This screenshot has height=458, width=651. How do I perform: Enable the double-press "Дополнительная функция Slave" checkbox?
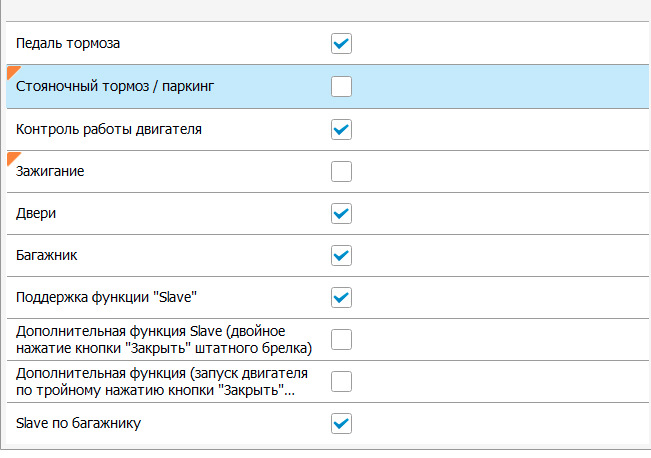point(342,339)
